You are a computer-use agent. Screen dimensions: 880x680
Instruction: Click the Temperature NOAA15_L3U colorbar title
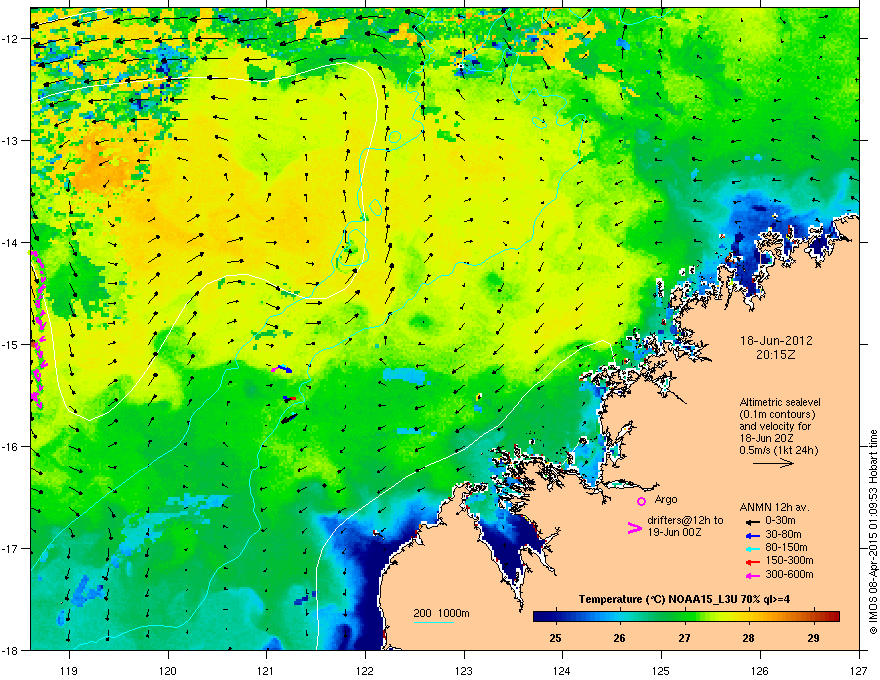click(684, 599)
